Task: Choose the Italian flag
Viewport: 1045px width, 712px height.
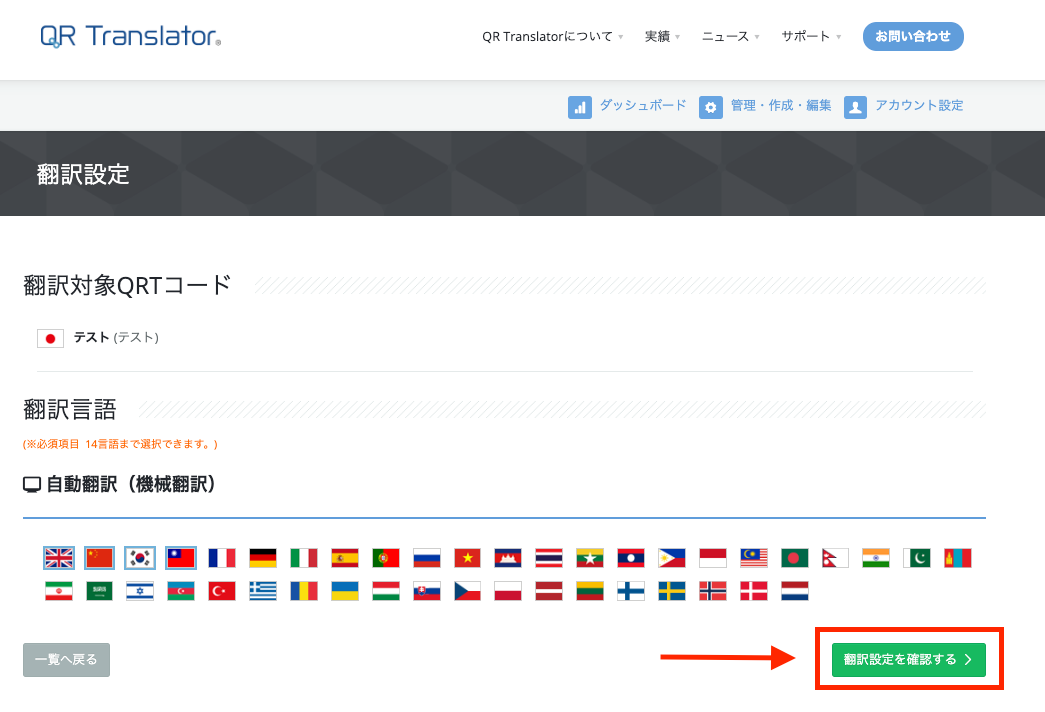Action: [x=304, y=558]
